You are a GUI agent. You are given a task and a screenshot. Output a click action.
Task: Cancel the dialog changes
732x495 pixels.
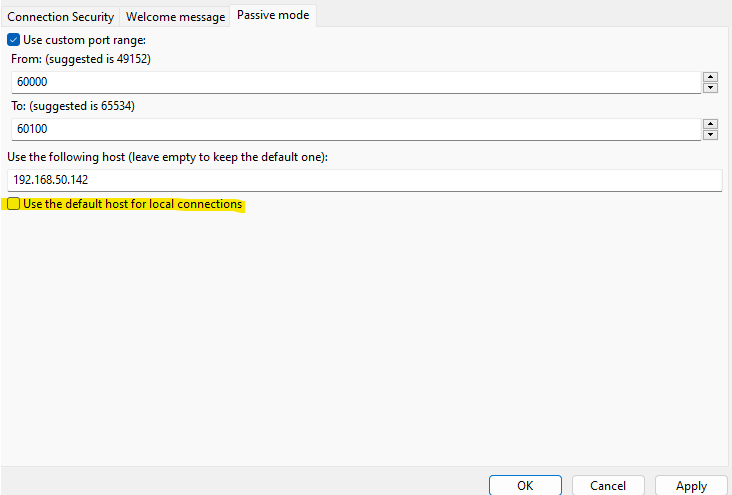[x=608, y=485]
